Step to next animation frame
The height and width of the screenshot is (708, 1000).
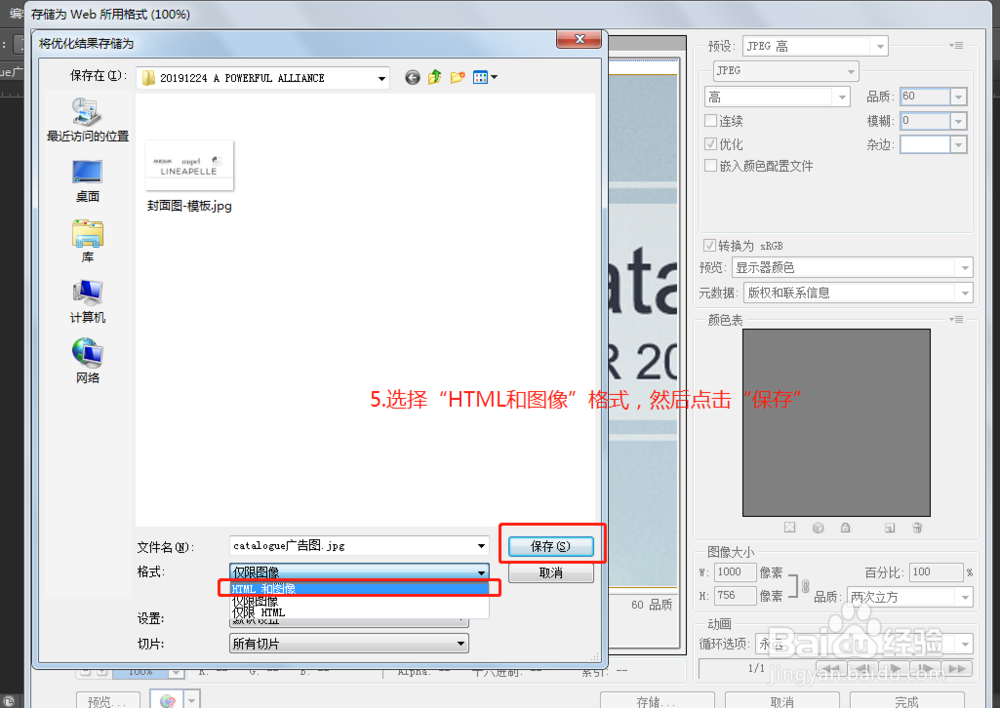926,668
